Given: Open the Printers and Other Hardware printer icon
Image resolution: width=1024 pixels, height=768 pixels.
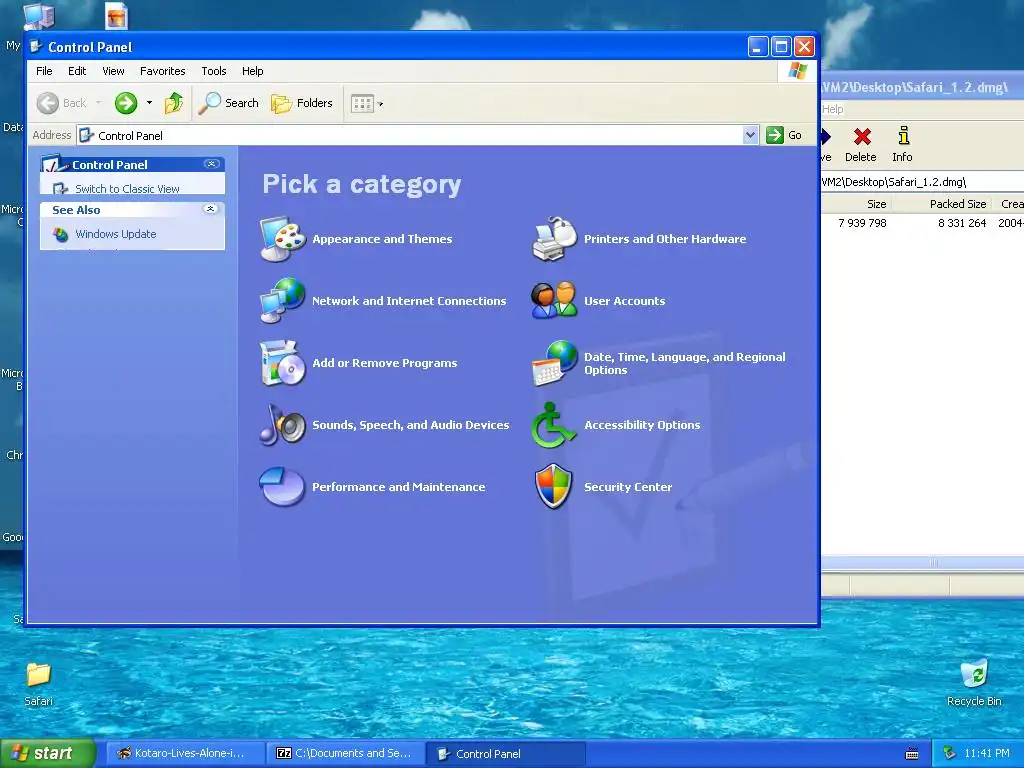Looking at the screenshot, I should pyautogui.click(x=554, y=239).
